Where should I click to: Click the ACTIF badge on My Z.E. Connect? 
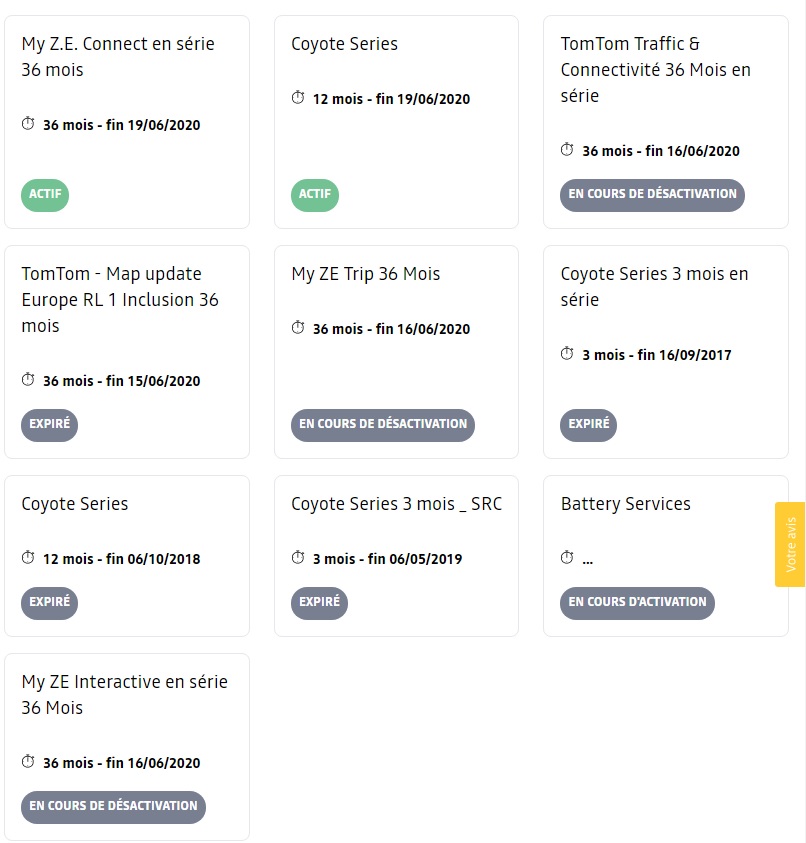click(45, 195)
